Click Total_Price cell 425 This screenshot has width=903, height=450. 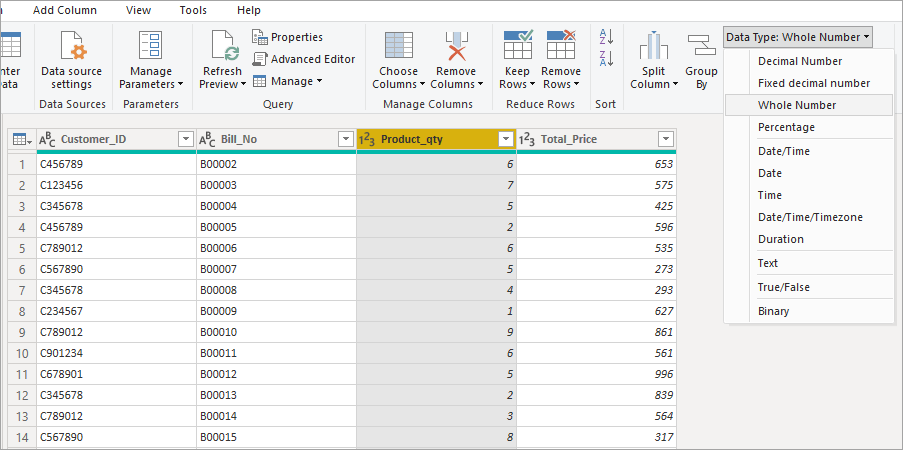[597, 206]
